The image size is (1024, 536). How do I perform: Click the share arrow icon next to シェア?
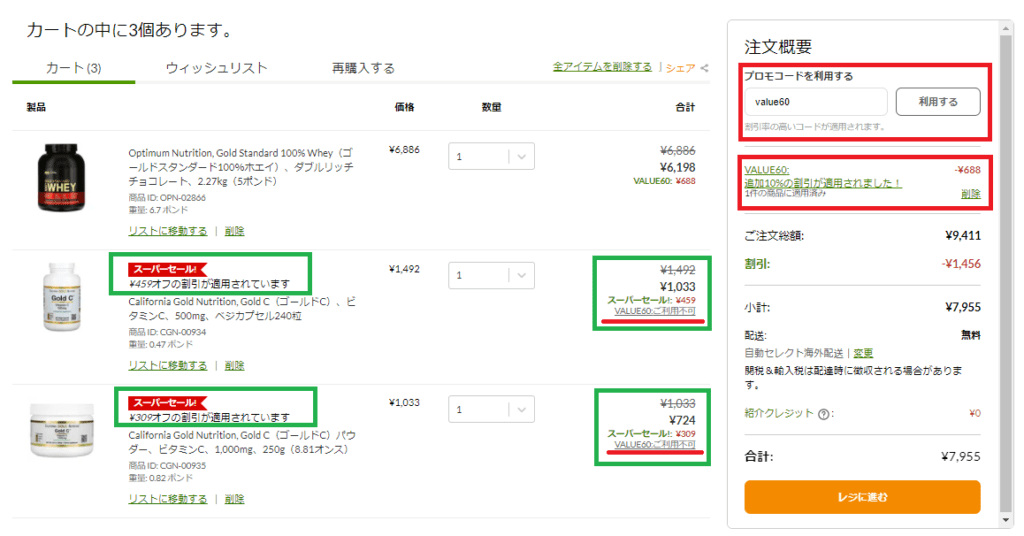(705, 67)
